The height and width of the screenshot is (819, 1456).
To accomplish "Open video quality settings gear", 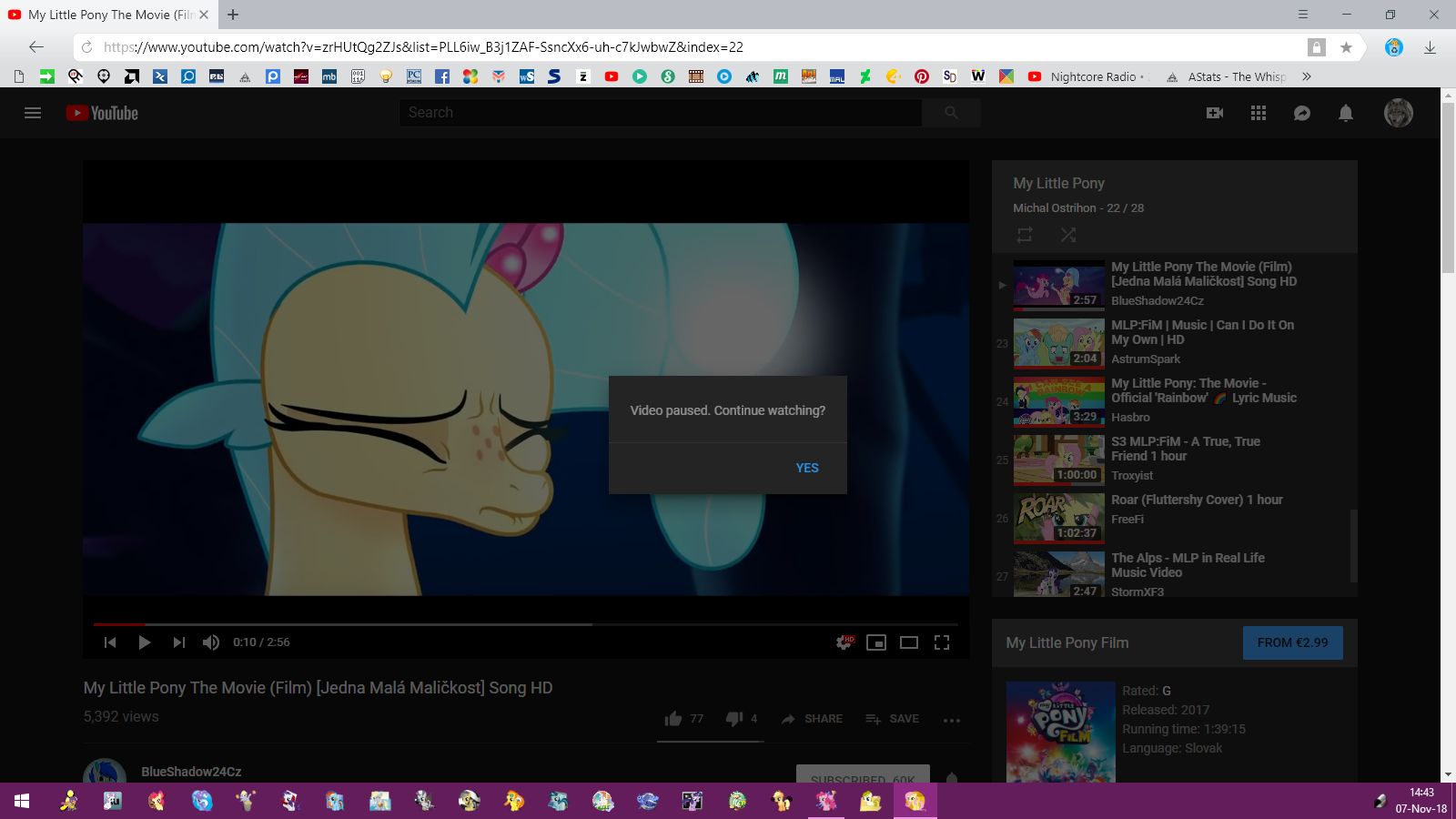I will coord(844,642).
